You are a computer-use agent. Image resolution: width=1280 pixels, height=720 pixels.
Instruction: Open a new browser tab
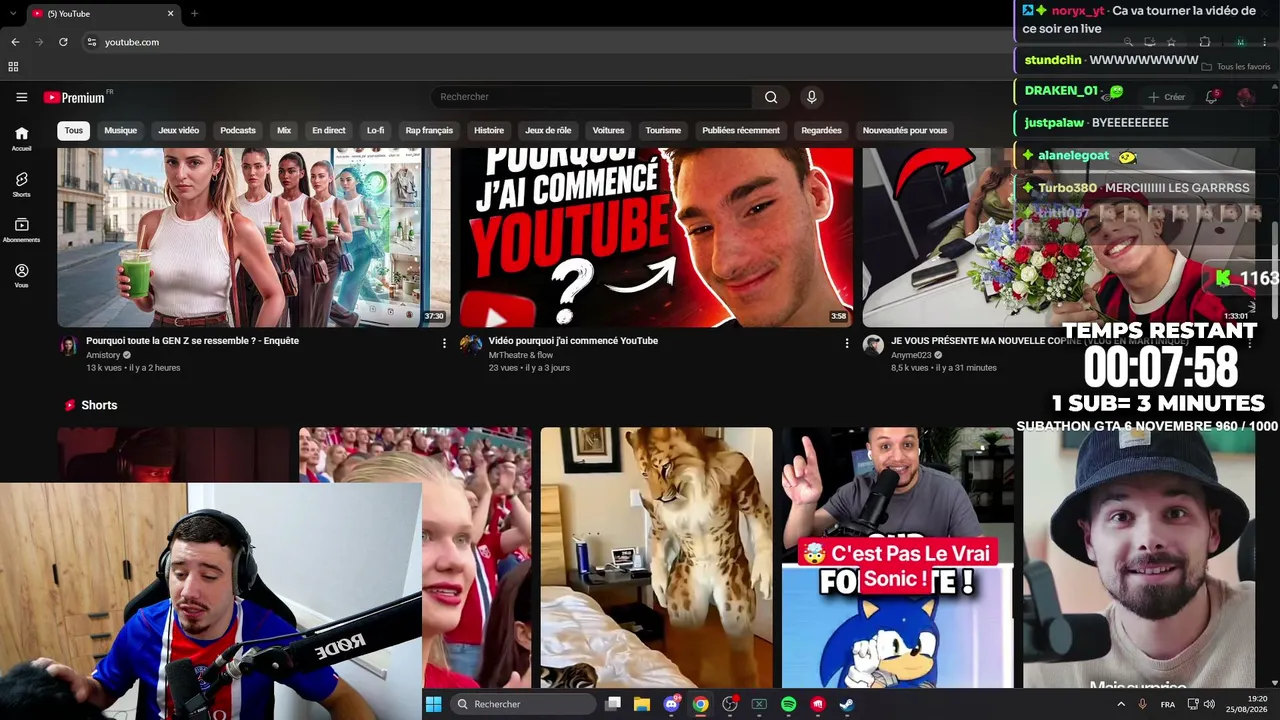(x=194, y=13)
